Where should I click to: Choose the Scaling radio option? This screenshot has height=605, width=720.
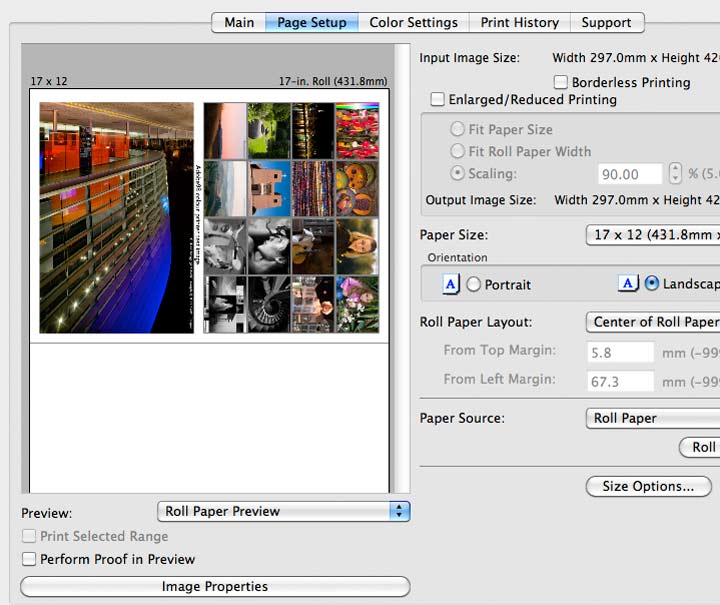click(457, 173)
